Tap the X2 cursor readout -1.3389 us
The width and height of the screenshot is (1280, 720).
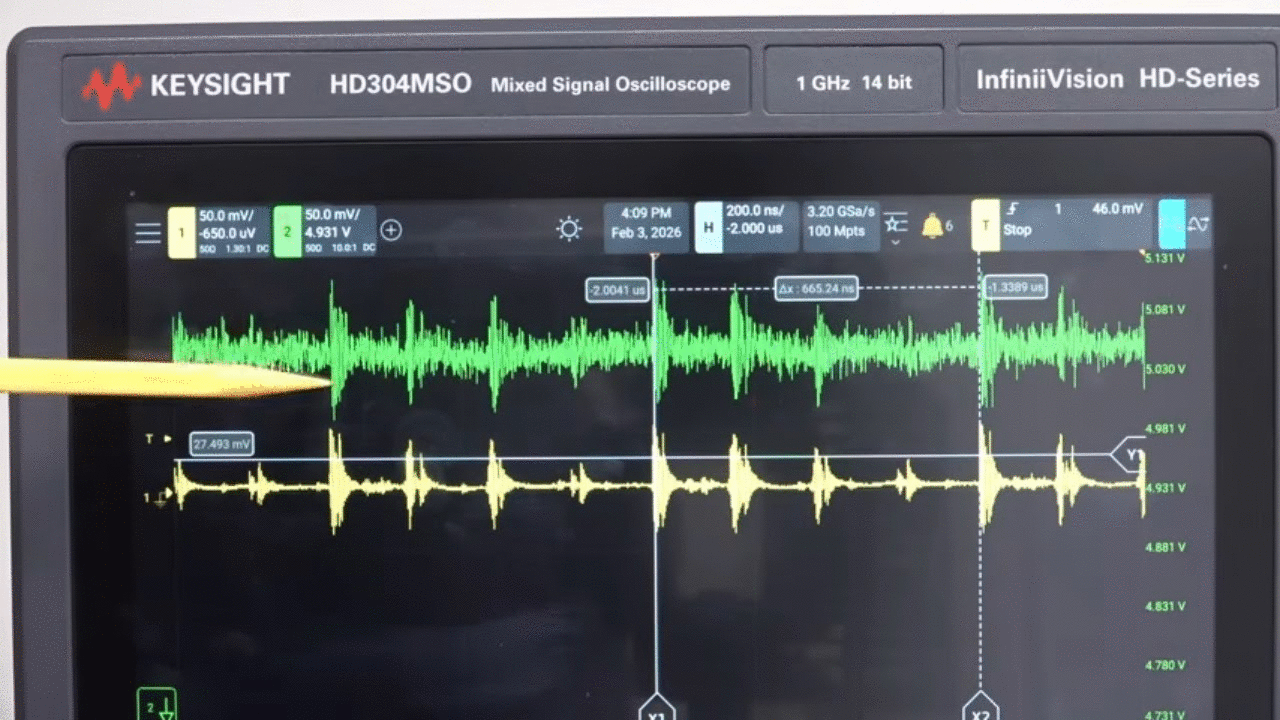coord(1015,288)
